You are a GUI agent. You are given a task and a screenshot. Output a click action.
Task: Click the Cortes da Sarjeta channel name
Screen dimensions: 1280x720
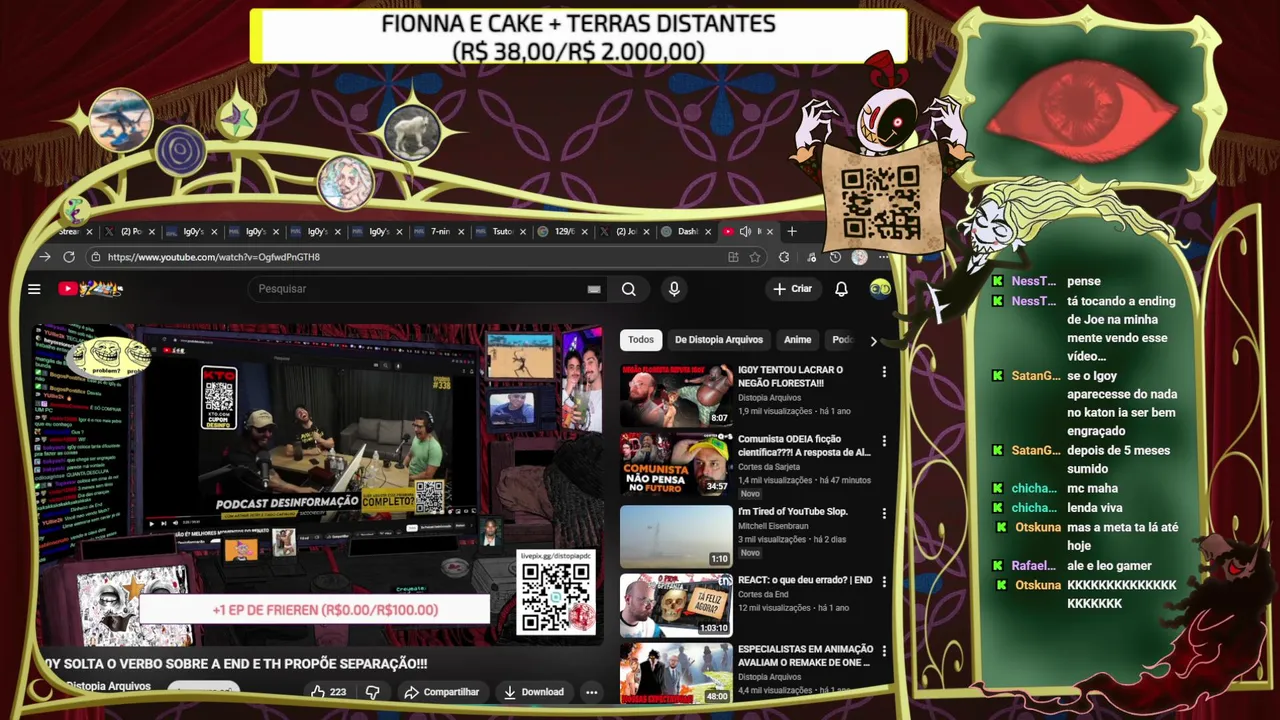click(x=775, y=466)
